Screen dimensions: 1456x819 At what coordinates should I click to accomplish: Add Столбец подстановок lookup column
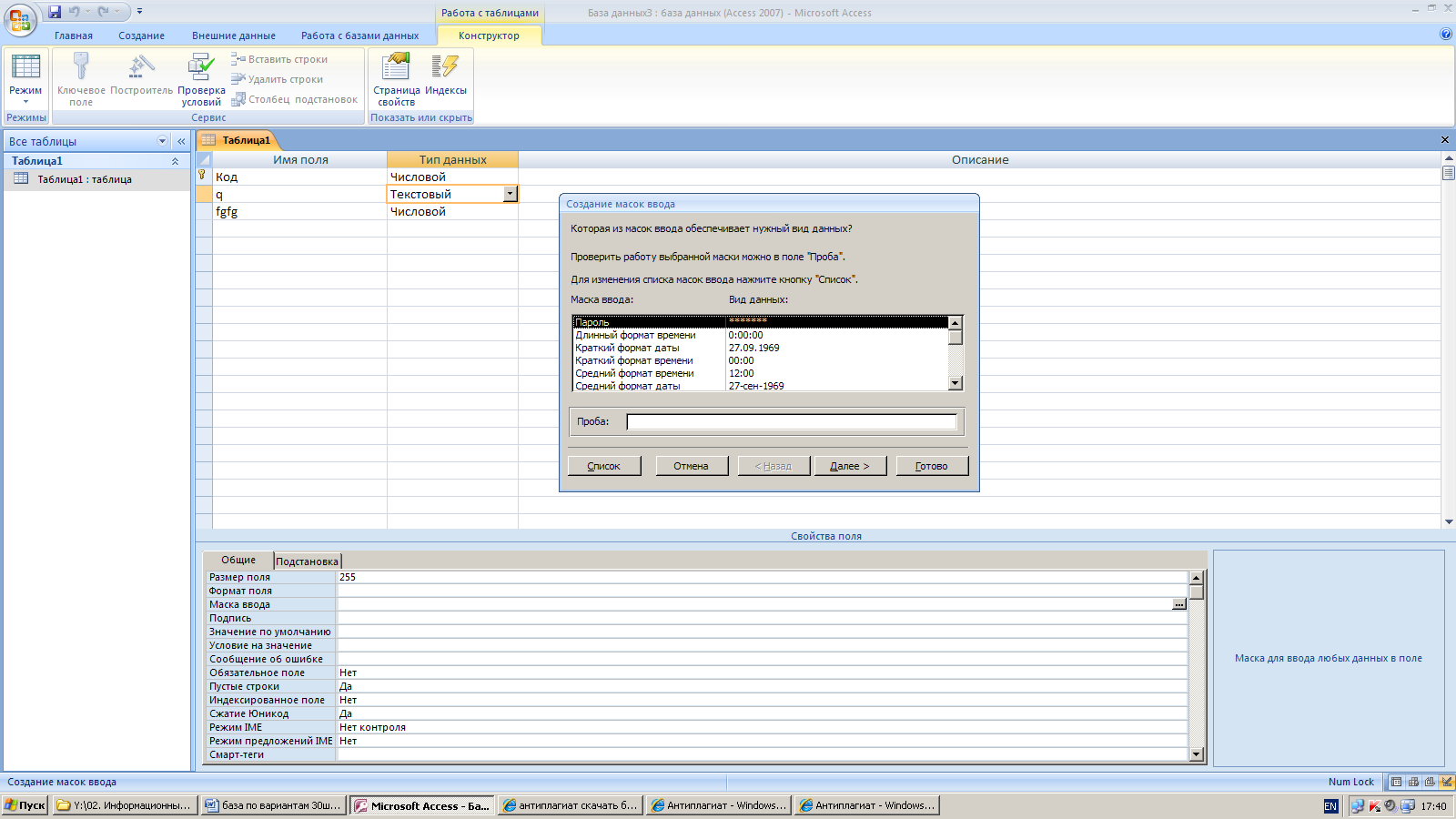[x=294, y=99]
